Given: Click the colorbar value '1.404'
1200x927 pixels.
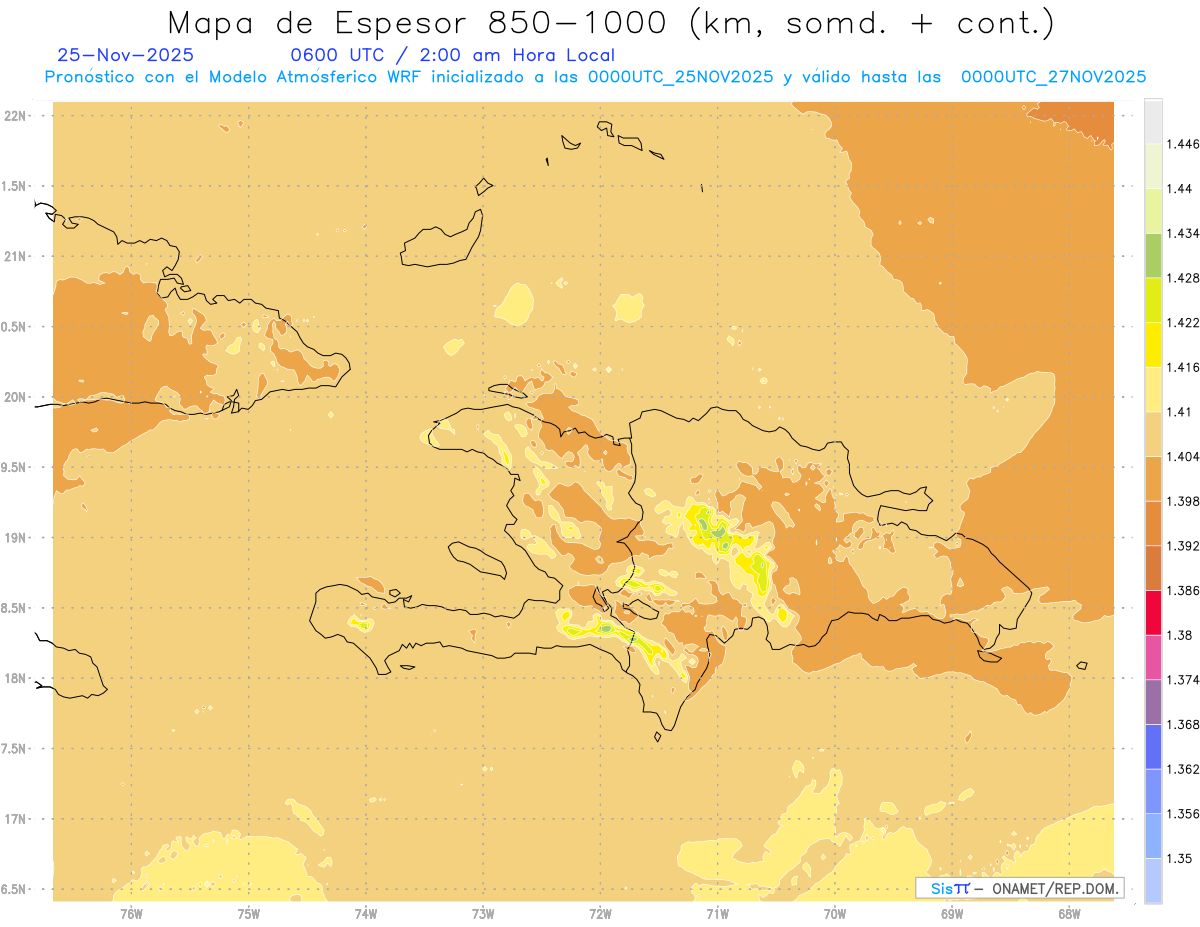Looking at the screenshot, I should point(1182,457).
